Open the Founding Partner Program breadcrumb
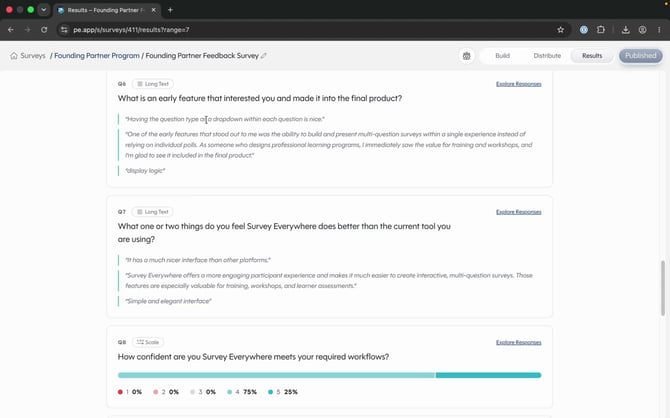670x418 pixels. point(97,56)
